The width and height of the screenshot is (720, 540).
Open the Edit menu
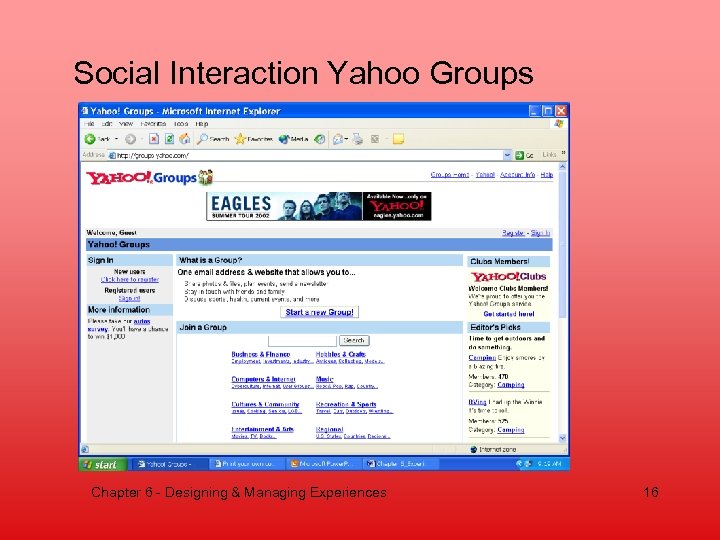pyautogui.click(x=107, y=124)
